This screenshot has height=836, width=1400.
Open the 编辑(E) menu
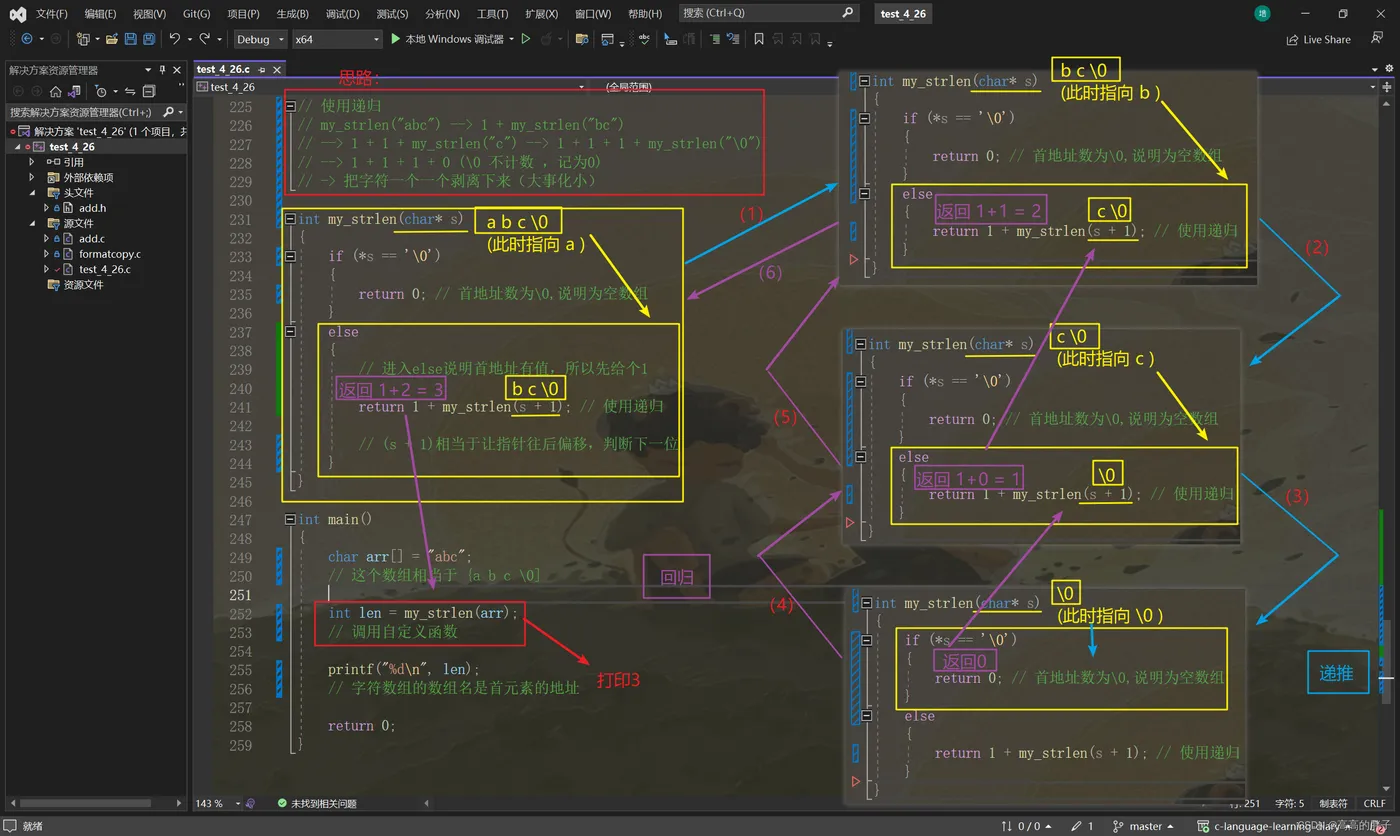click(100, 14)
